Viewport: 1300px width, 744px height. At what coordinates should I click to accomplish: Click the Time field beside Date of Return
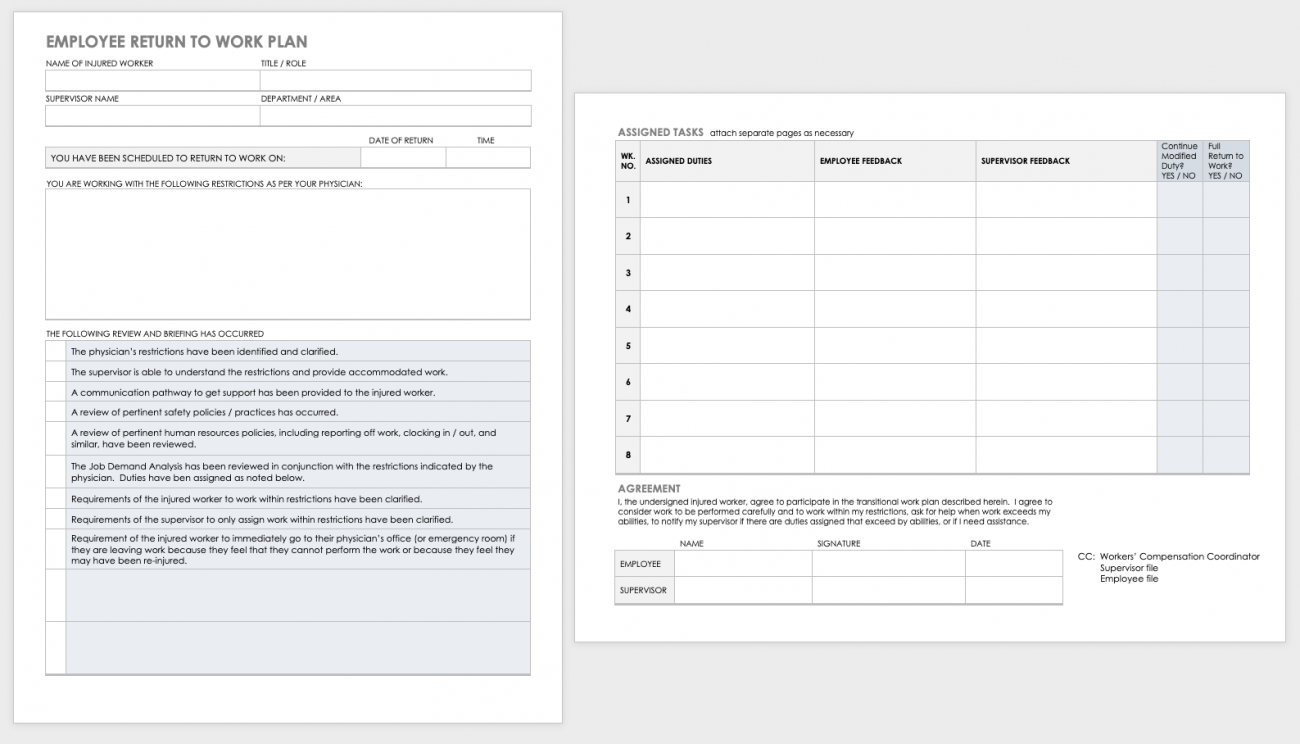click(x=487, y=157)
